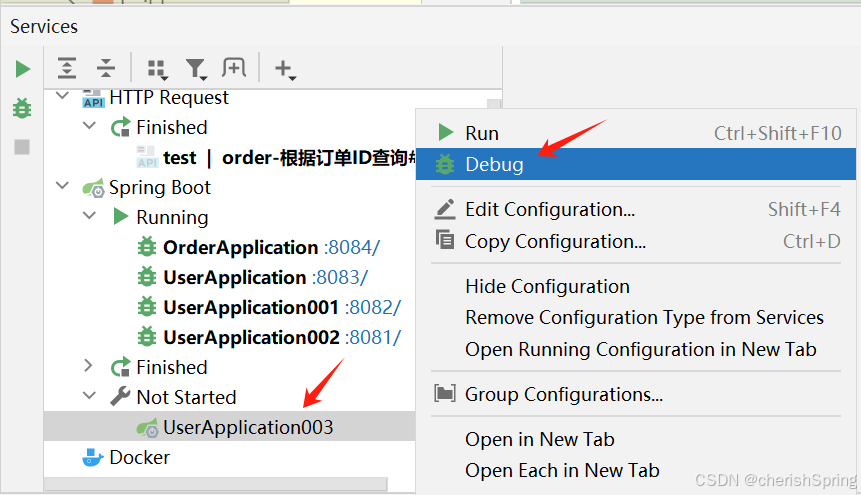Viewport: 861px width, 495px height.
Task: Choose Hide Configuration menu item
Action: pos(636,286)
